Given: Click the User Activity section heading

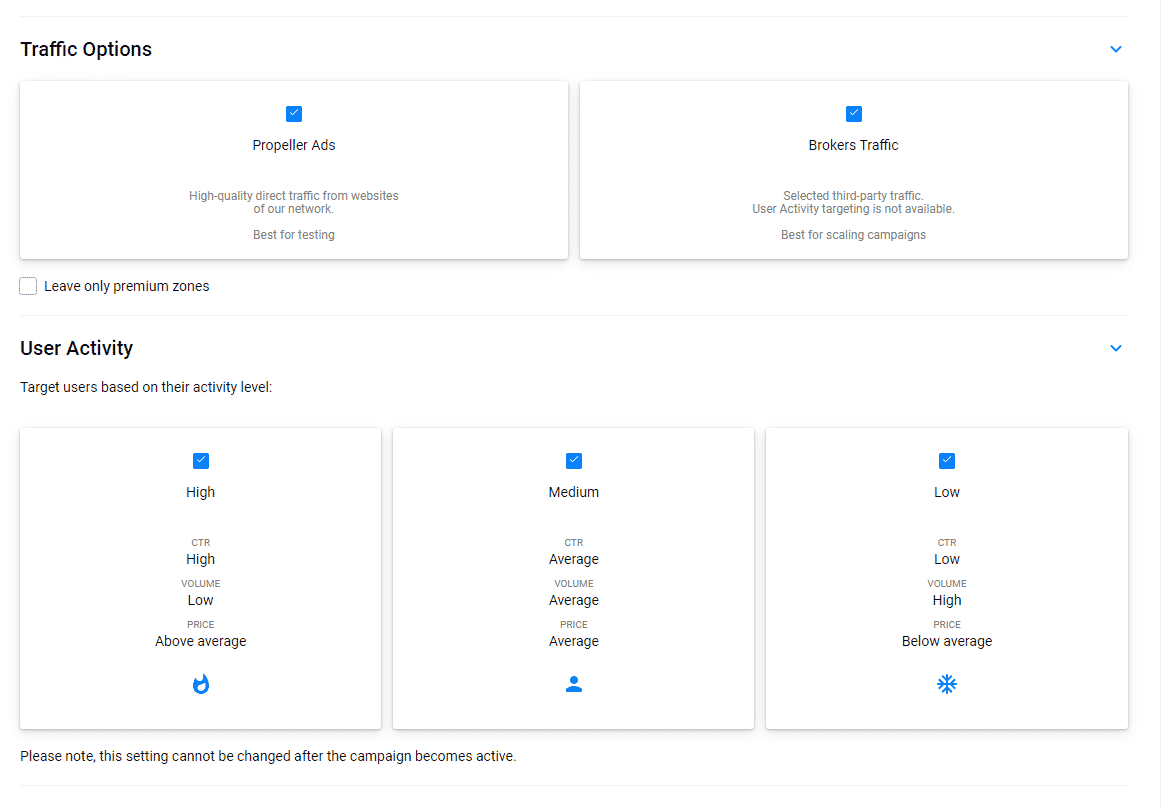Looking at the screenshot, I should 77,348.
